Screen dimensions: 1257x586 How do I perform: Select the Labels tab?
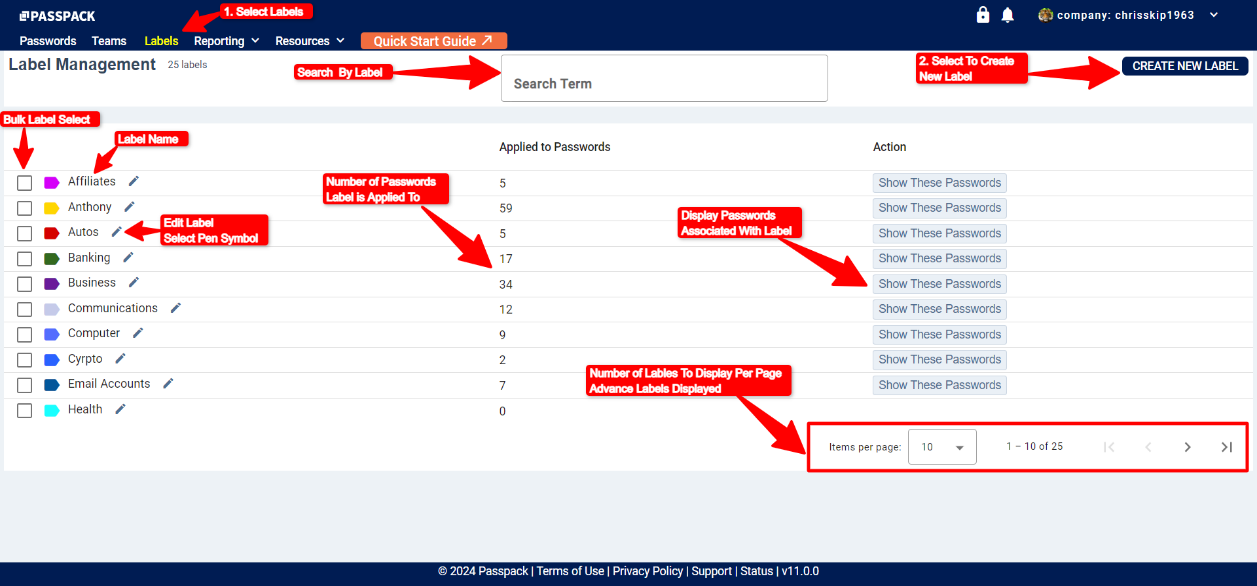click(x=161, y=41)
